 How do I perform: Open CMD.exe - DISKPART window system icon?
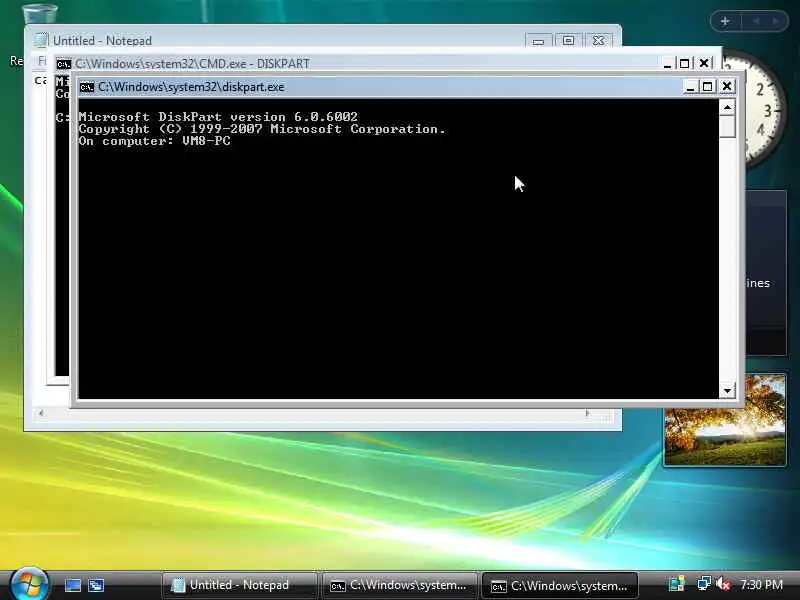(x=64, y=64)
